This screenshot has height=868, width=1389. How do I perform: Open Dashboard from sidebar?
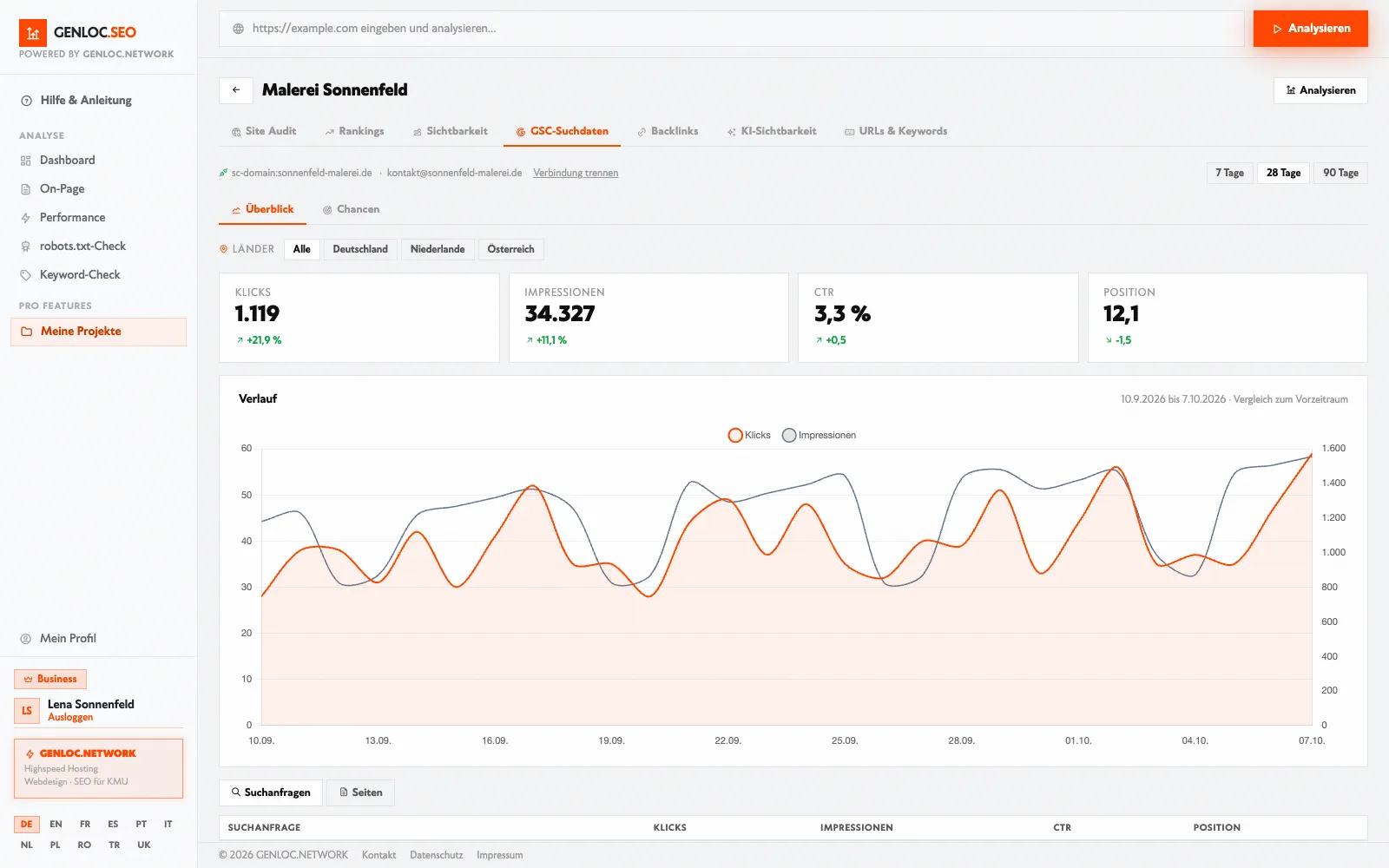[67, 161]
